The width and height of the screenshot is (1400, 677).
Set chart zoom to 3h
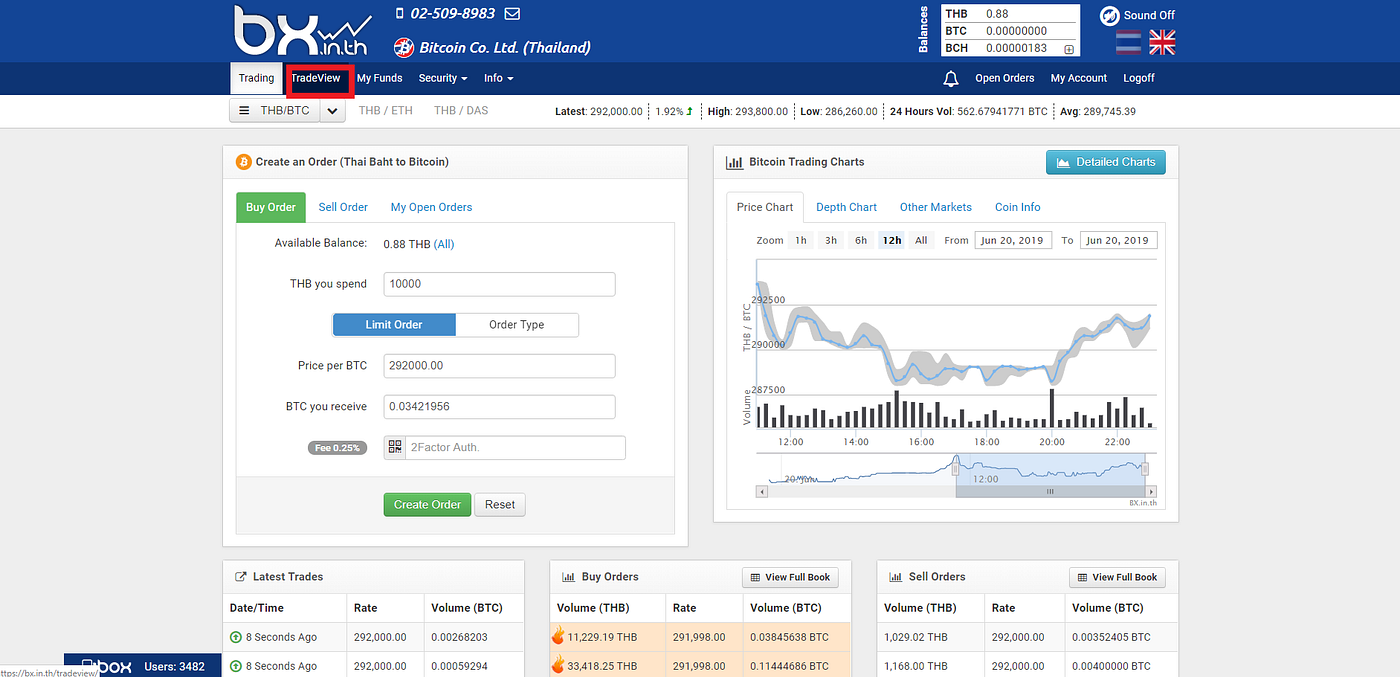tap(831, 240)
